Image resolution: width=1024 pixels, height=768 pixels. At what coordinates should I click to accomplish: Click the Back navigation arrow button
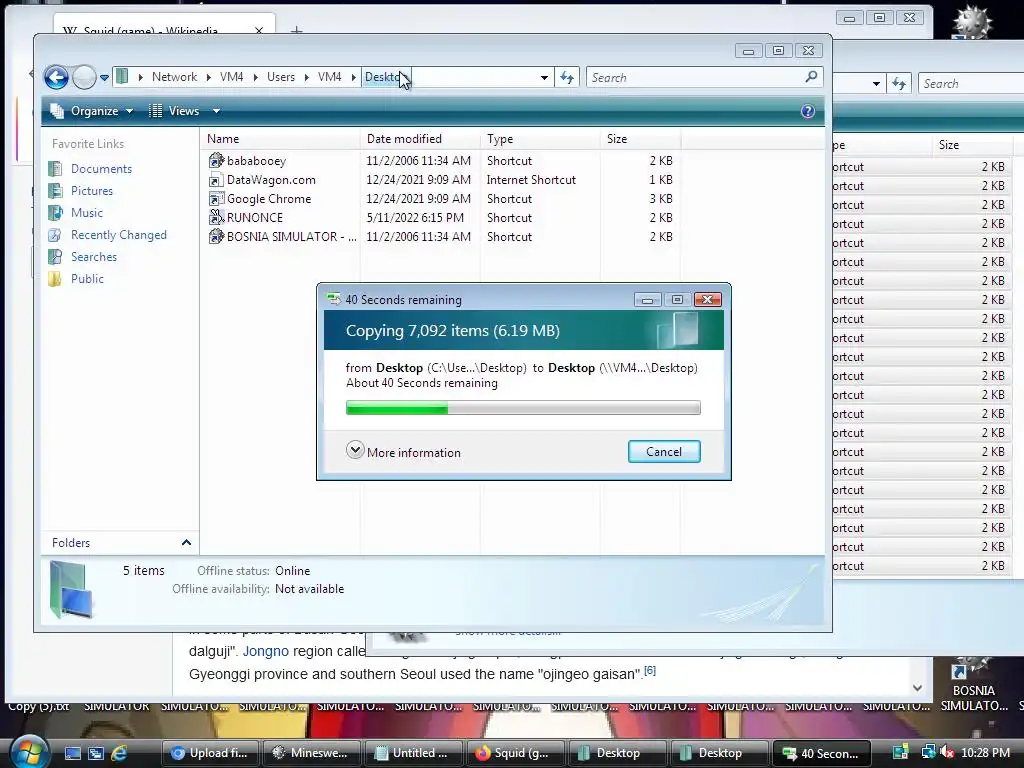[x=56, y=77]
